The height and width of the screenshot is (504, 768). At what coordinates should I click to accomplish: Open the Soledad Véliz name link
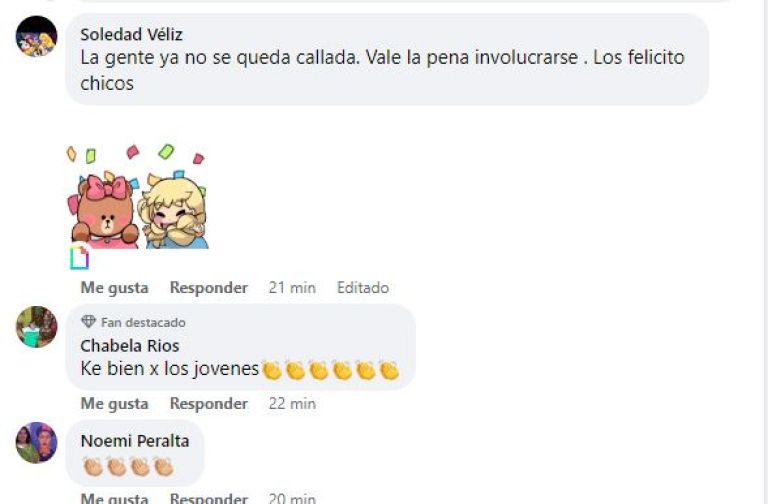click(x=132, y=34)
